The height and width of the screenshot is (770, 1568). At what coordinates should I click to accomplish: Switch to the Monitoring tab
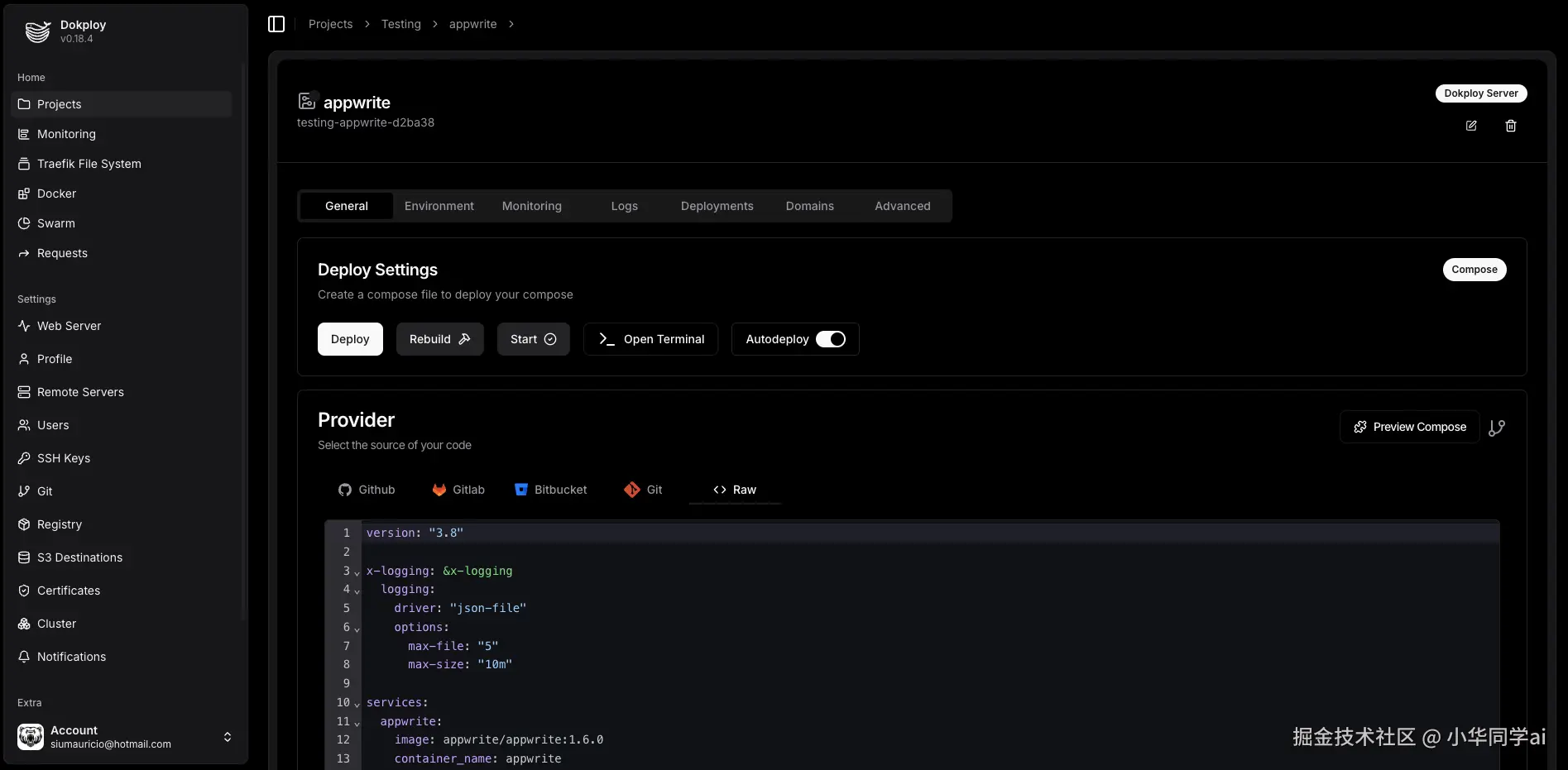(532, 206)
